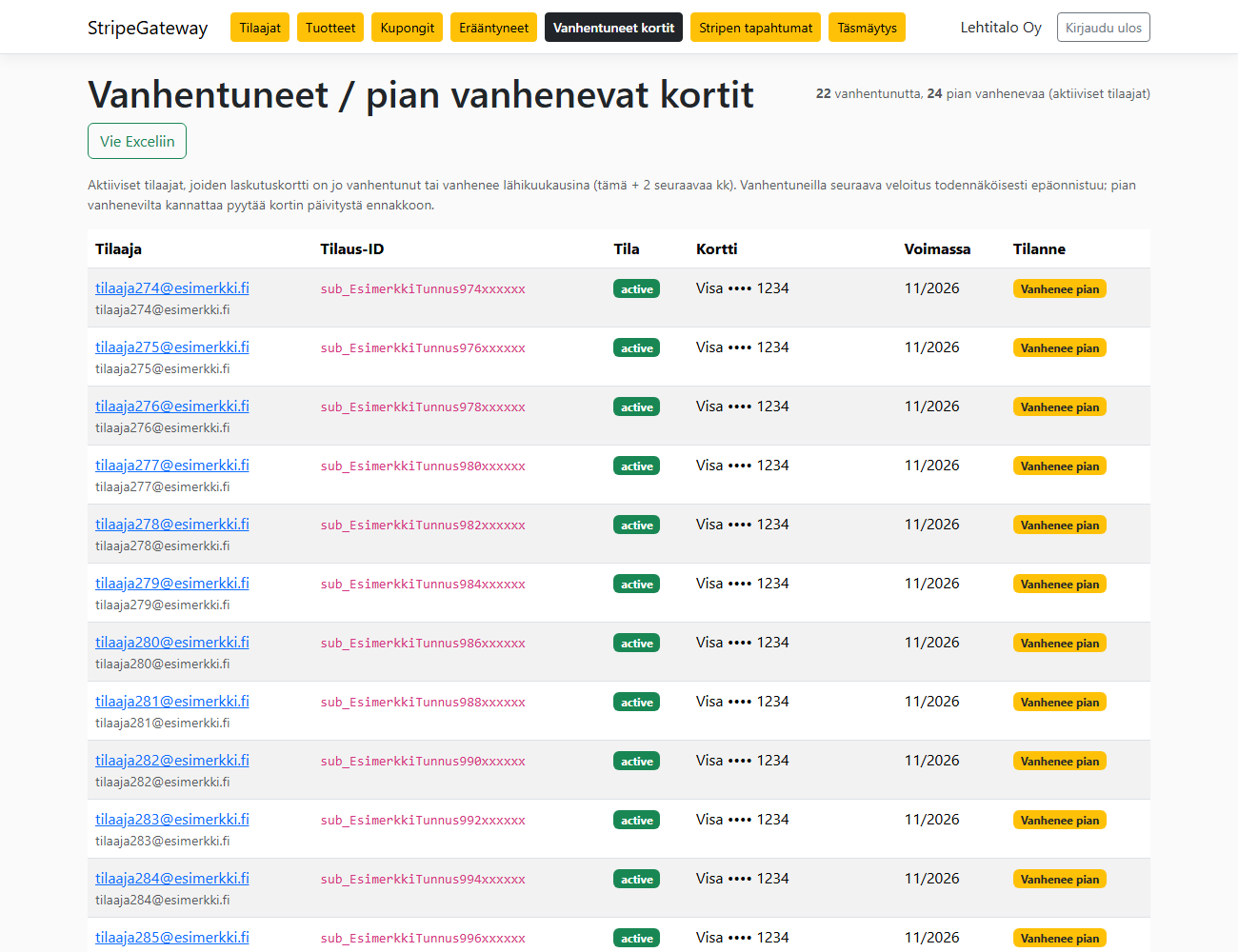Select subscription ID sub_EsimerkkiTunnus992xxxxxx
The width and height of the screenshot is (1238, 952).
pos(423,821)
